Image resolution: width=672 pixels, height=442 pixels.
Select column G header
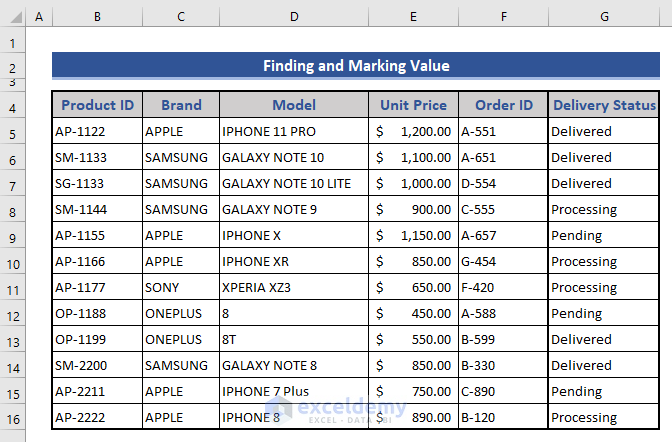(x=604, y=17)
